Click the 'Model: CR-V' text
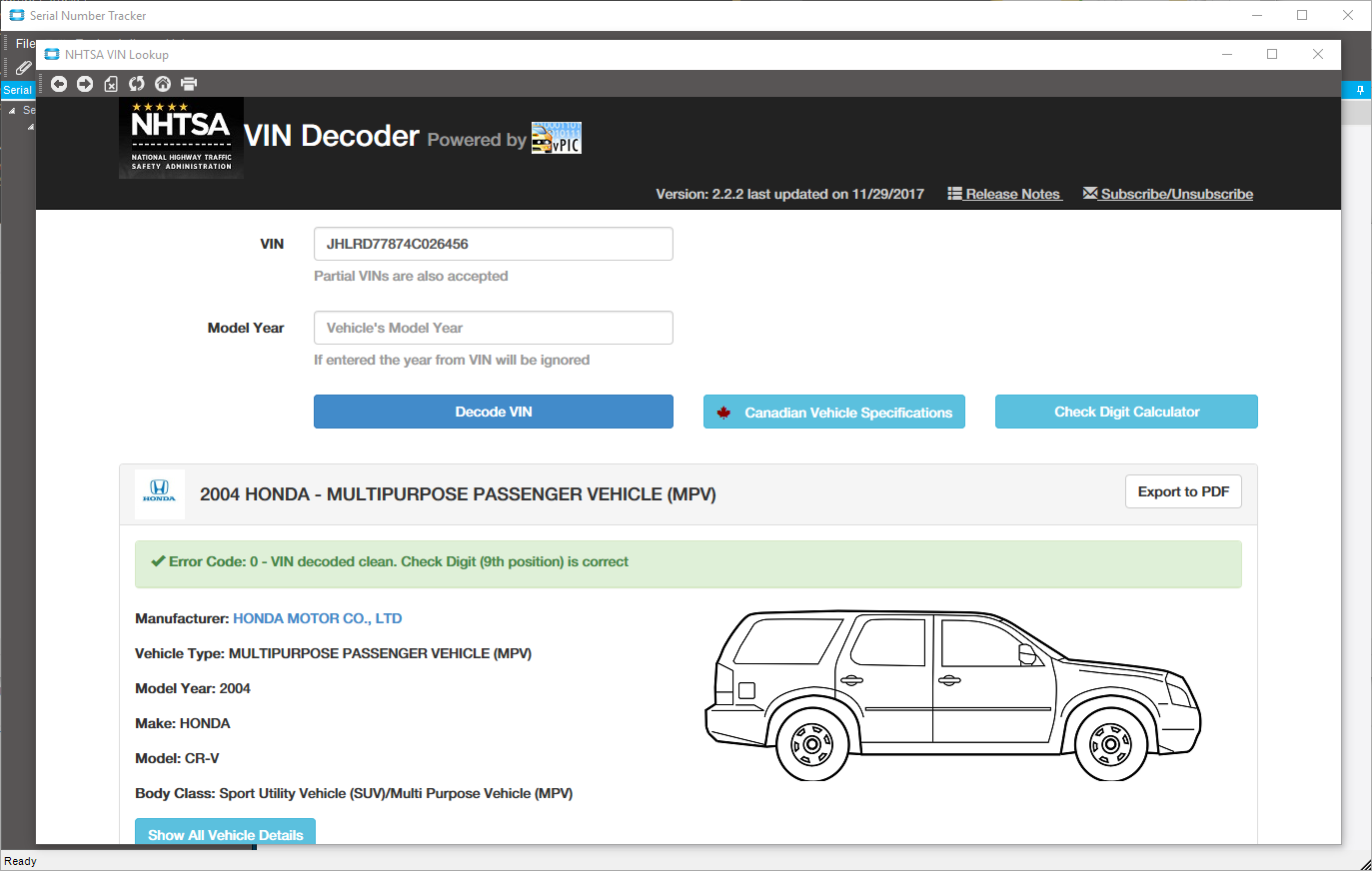This screenshot has width=1372, height=871. 177,758
